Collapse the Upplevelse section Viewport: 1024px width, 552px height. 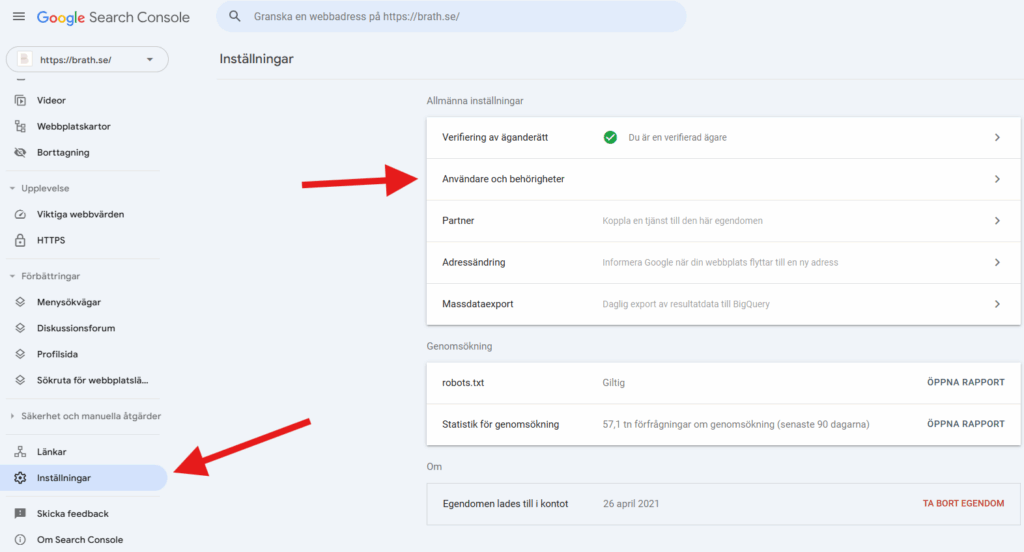12,188
